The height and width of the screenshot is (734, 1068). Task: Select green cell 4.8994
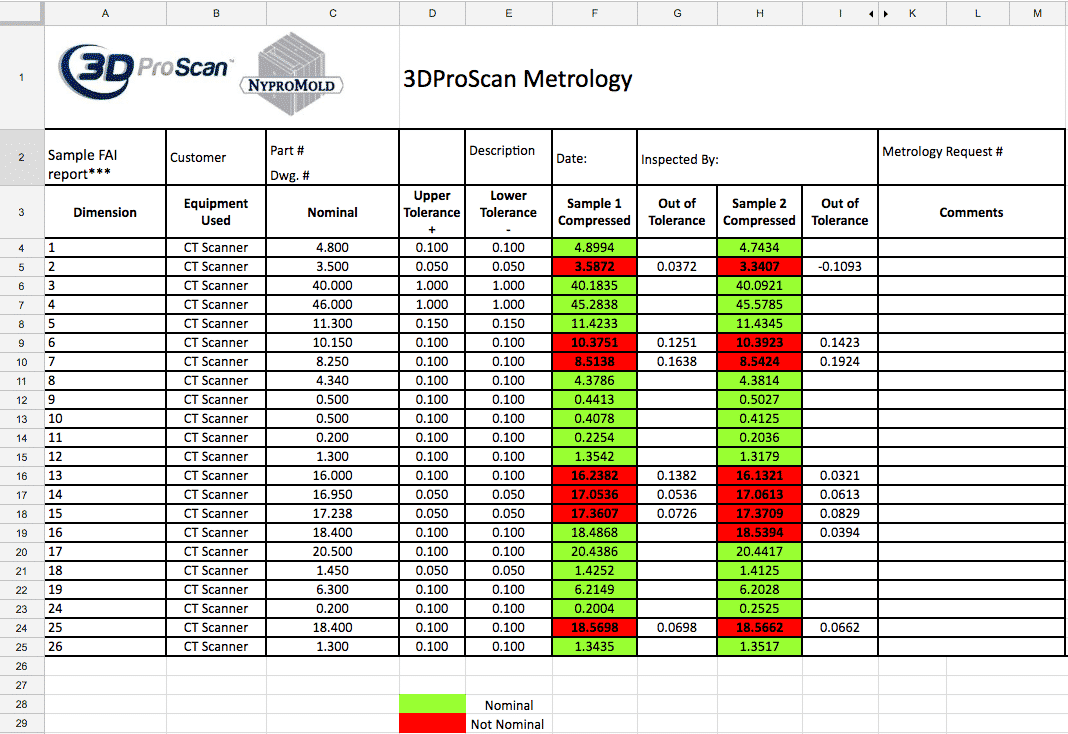(595, 248)
